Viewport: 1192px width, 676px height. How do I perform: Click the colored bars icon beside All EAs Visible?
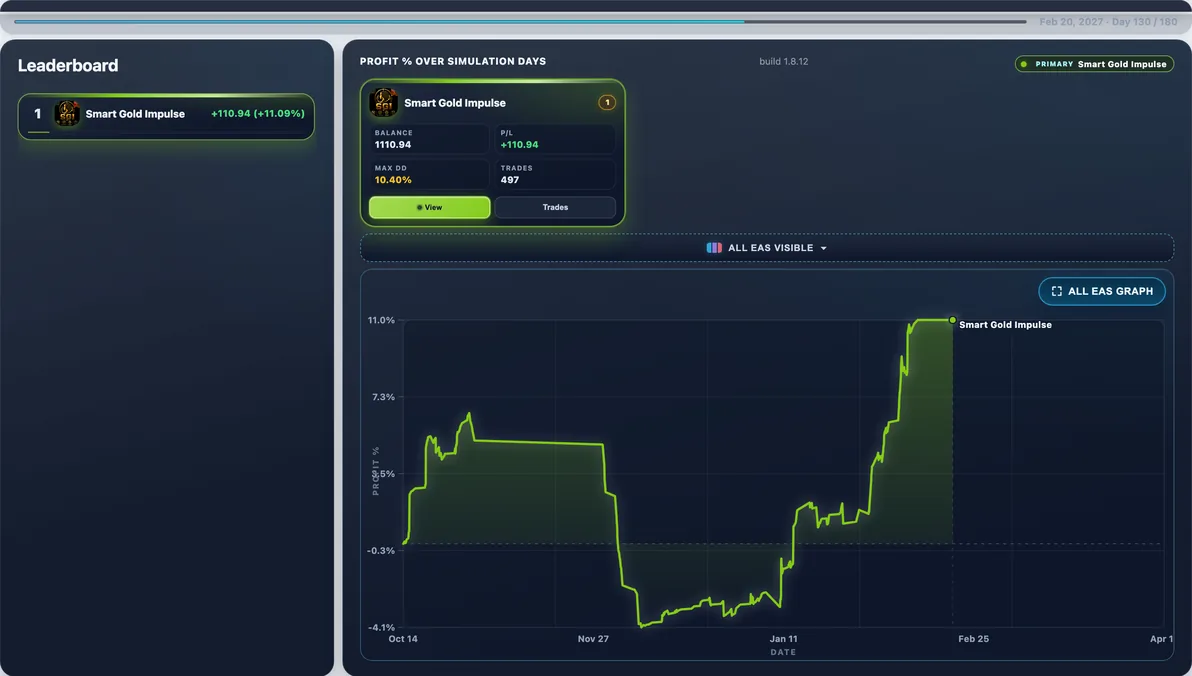tap(714, 248)
